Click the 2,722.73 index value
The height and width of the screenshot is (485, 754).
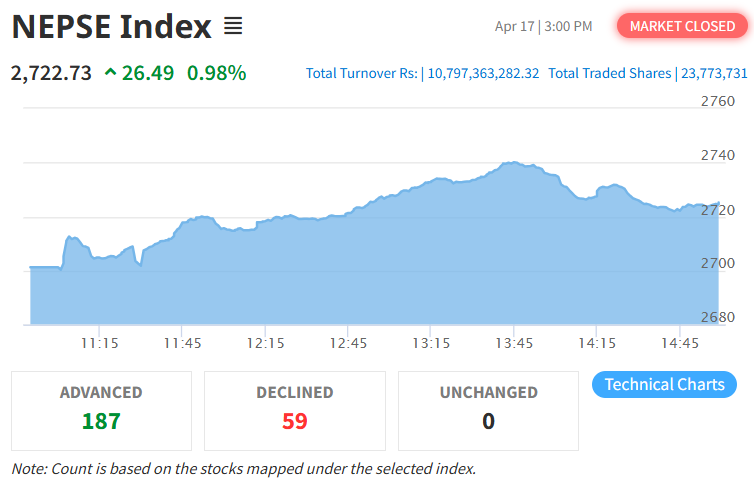tap(52, 73)
